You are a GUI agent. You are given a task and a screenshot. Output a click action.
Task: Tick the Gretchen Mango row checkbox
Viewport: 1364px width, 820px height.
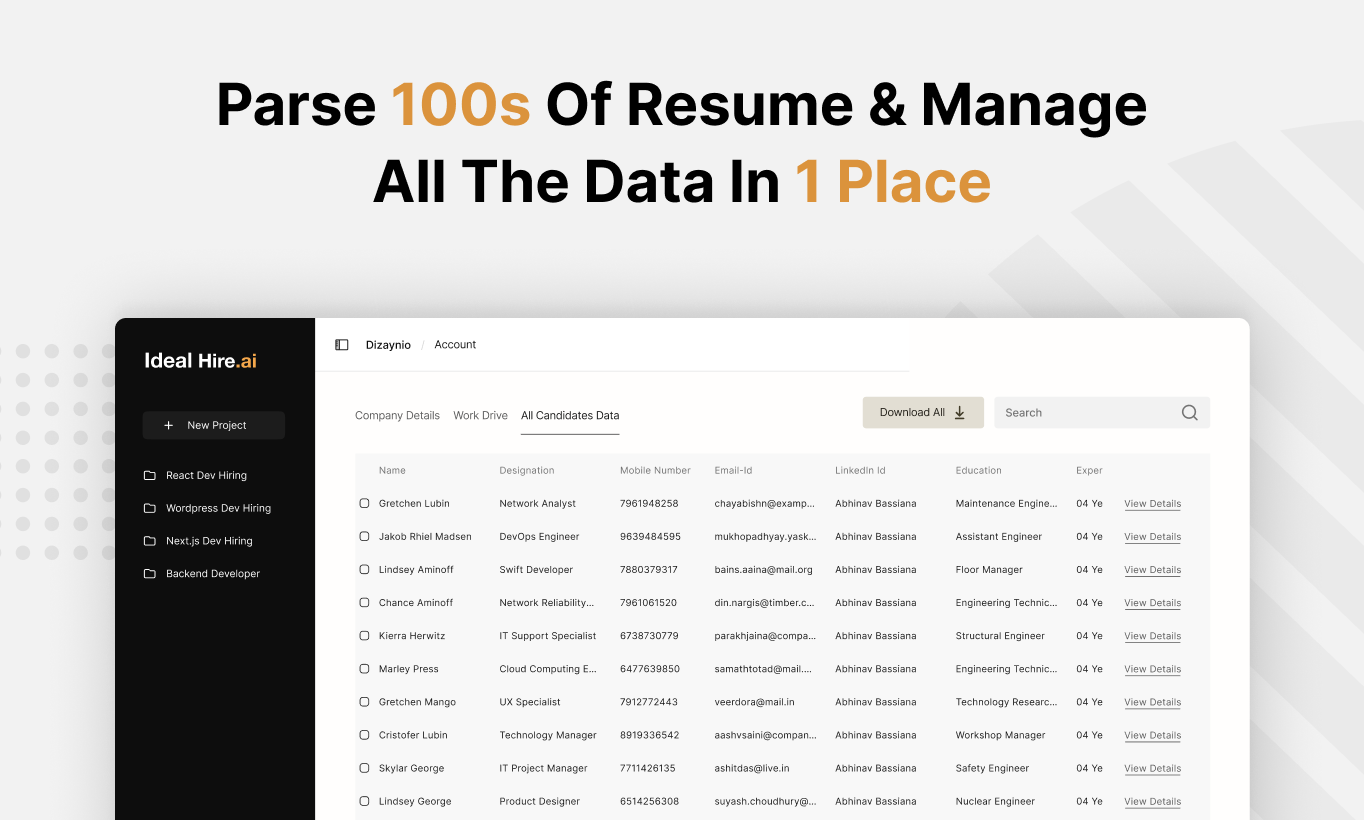point(364,702)
